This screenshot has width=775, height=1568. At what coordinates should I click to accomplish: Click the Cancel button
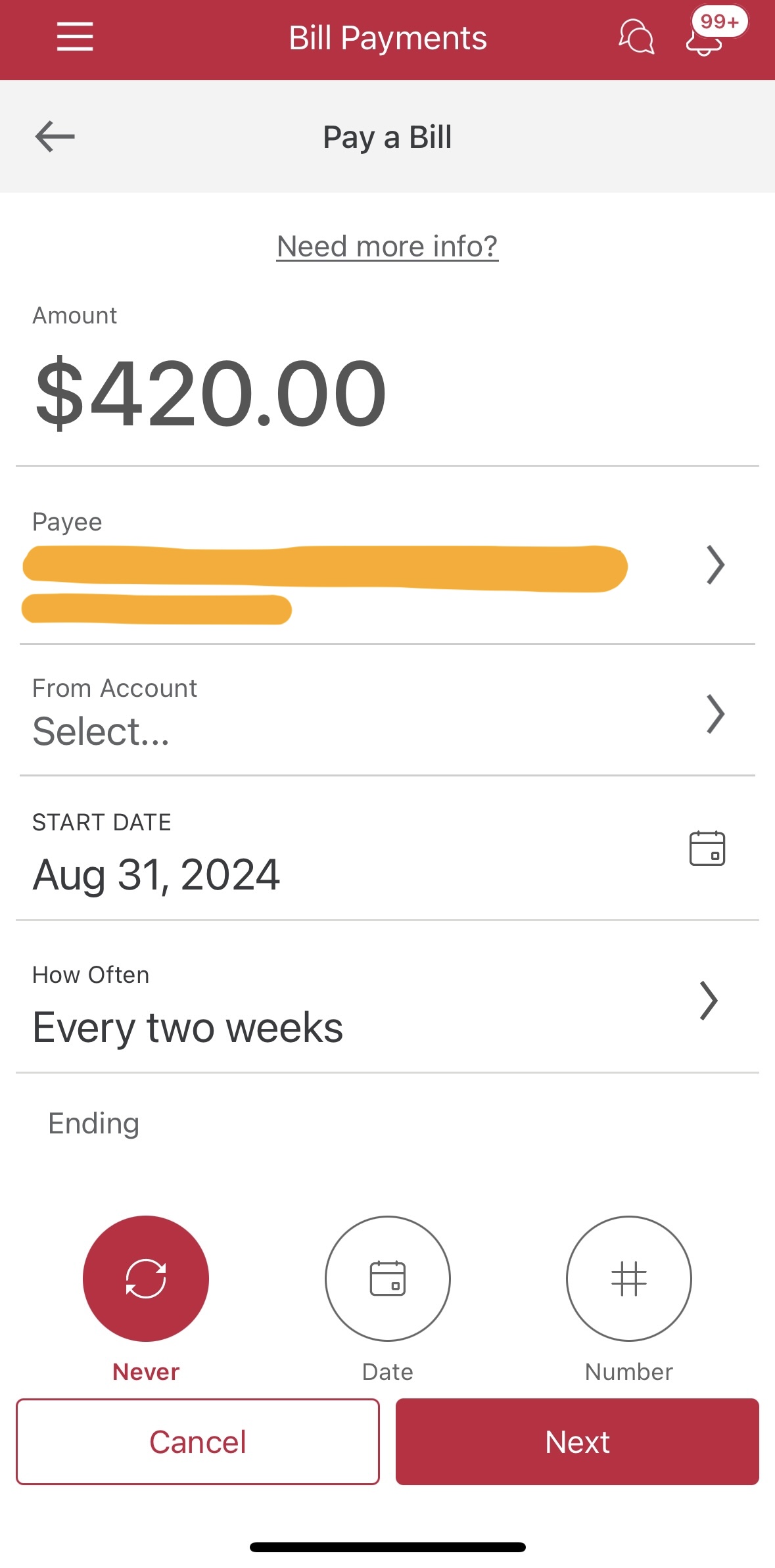tap(198, 1442)
